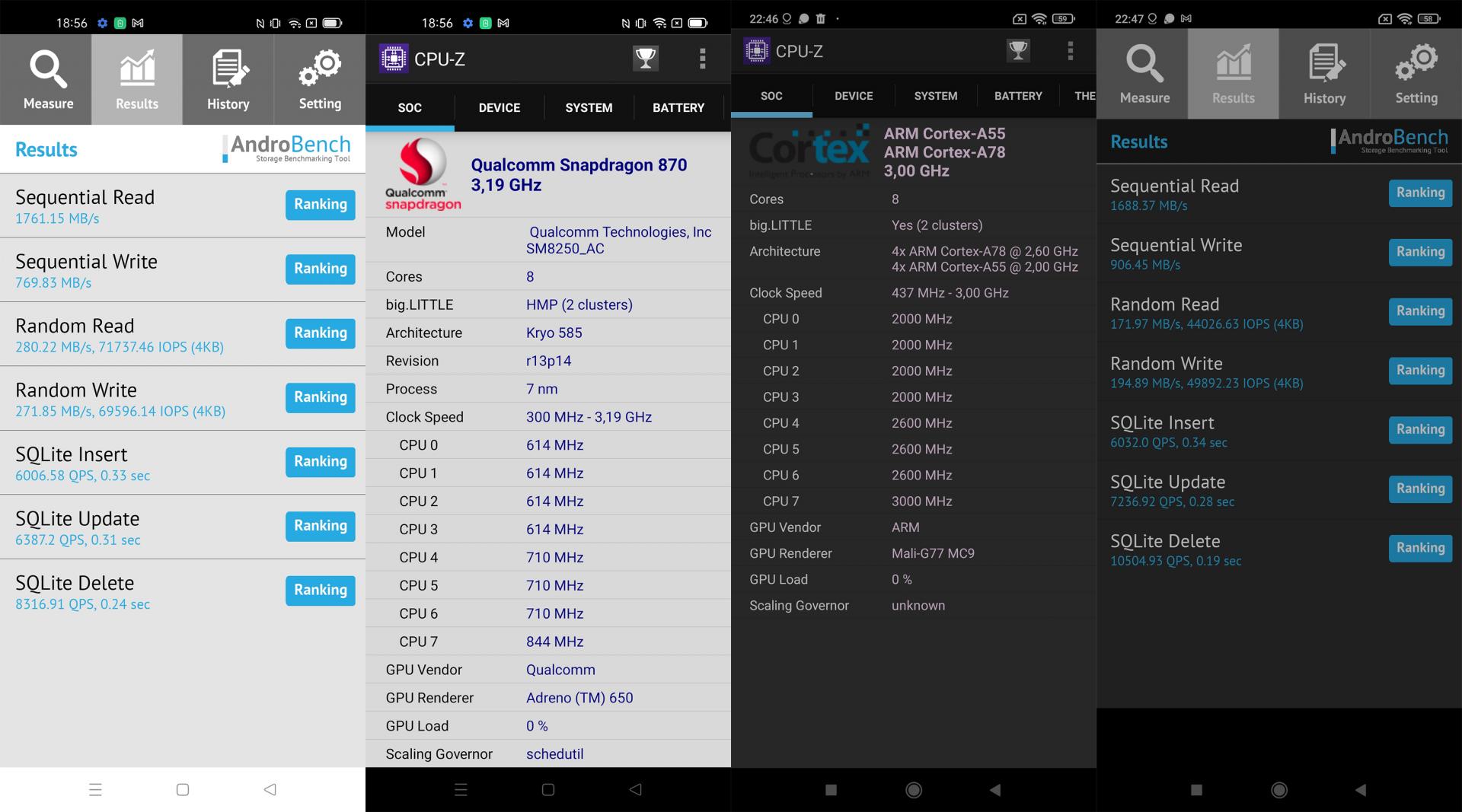
Task: Switch to DEVICE tab in Cortex CPU-Z
Action: click(x=854, y=96)
